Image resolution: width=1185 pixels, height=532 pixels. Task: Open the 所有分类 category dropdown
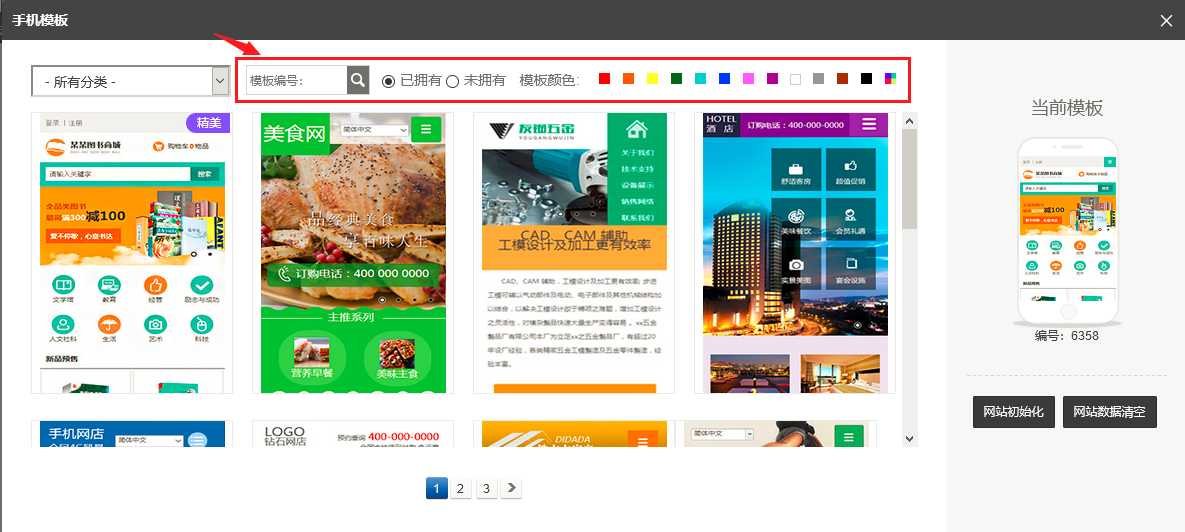click(x=131, y=81)
